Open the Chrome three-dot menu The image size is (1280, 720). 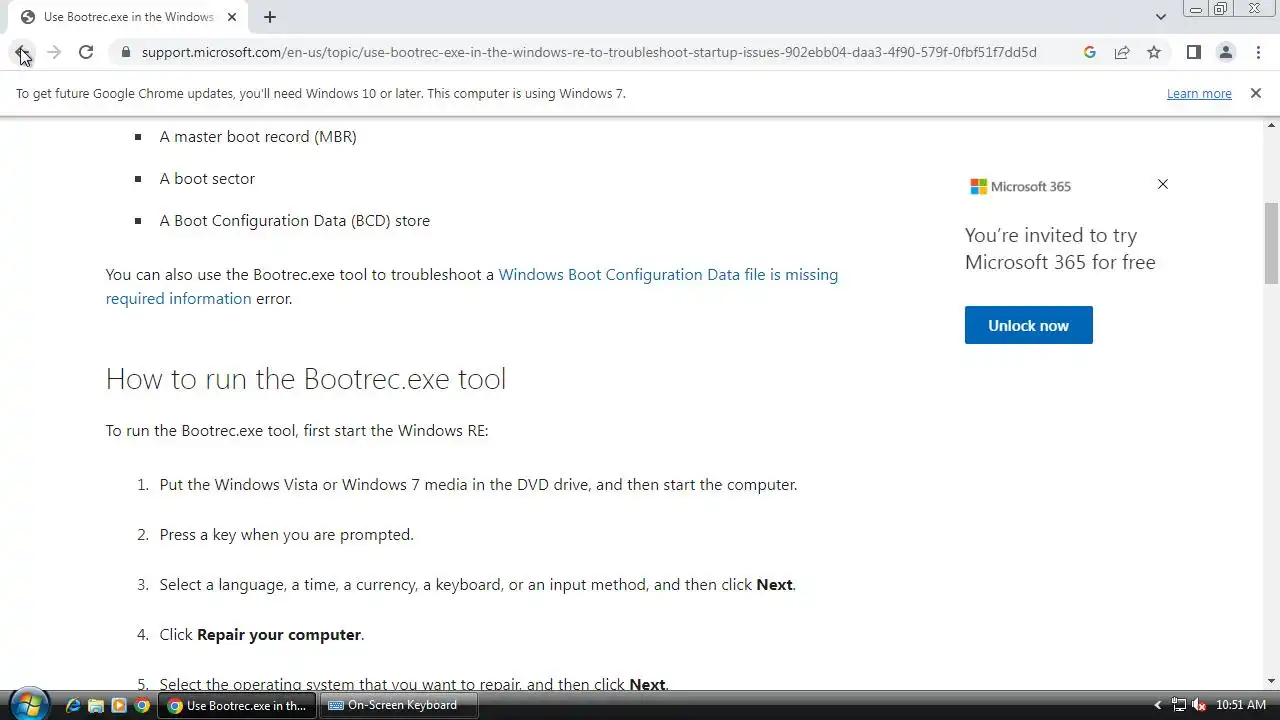tap(1258, 52)
